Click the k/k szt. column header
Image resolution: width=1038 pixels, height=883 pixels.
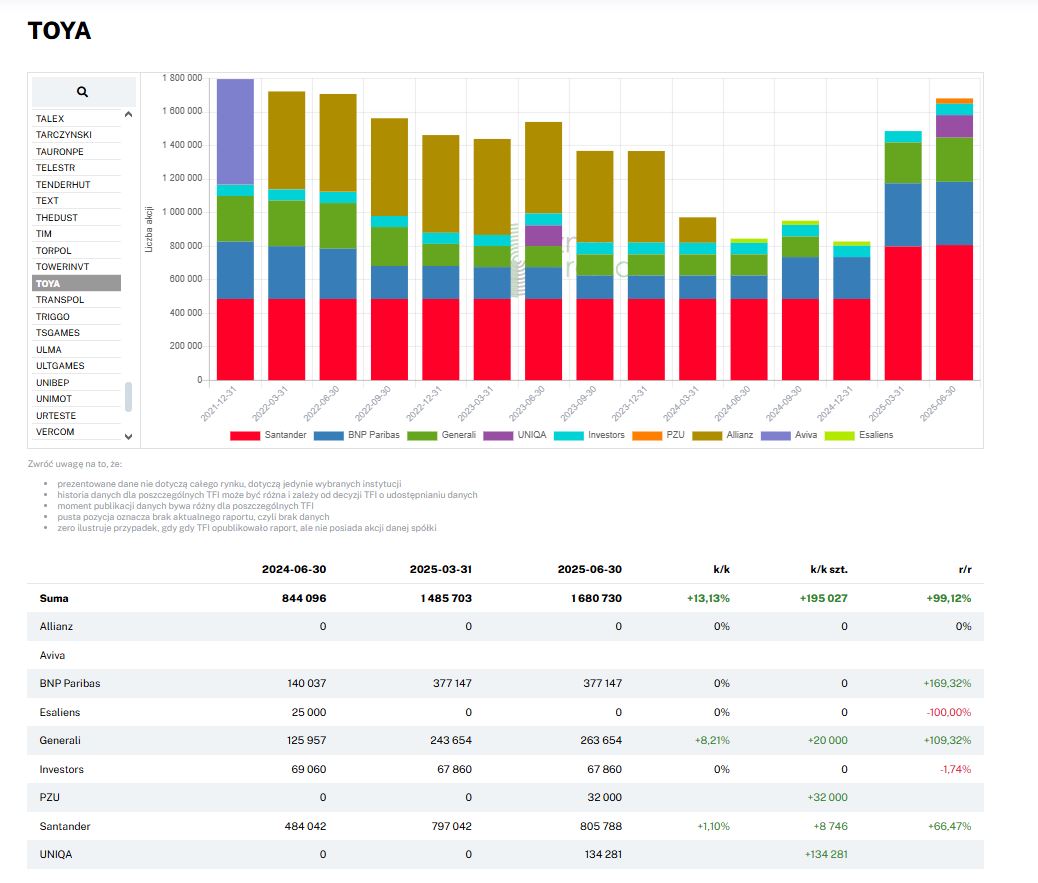point(829,569)
